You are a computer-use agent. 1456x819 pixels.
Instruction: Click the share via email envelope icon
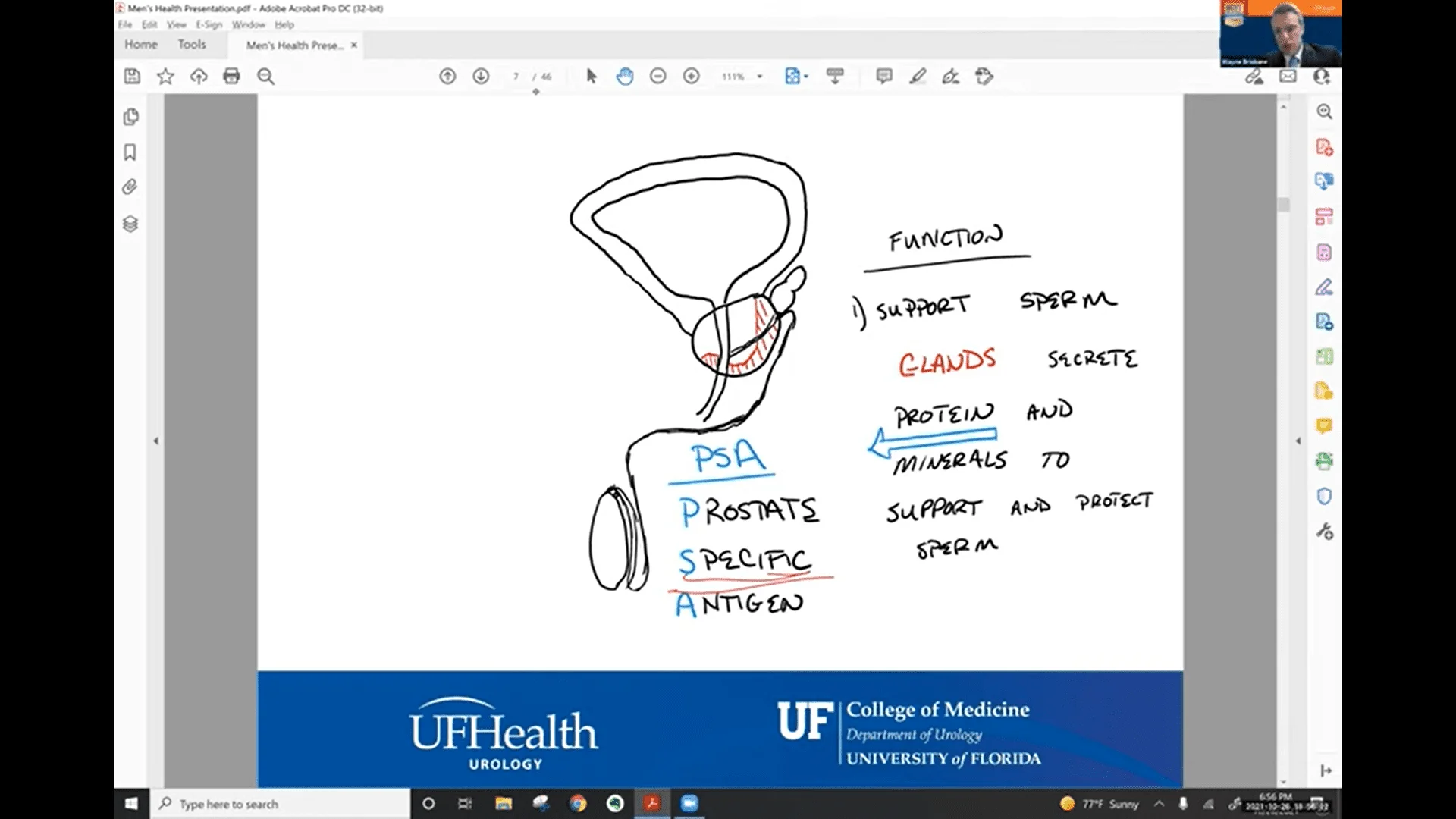pyautogui.click(x=1288, y=76)
